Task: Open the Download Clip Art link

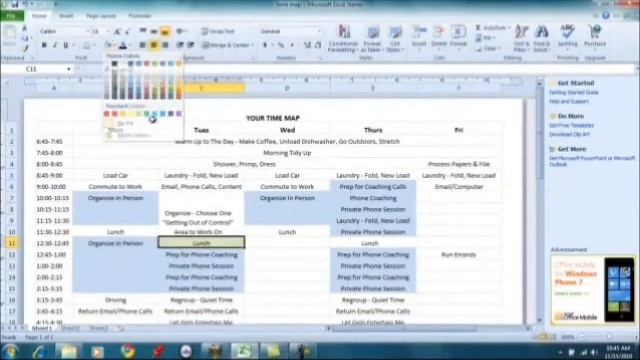Action: 569,134
